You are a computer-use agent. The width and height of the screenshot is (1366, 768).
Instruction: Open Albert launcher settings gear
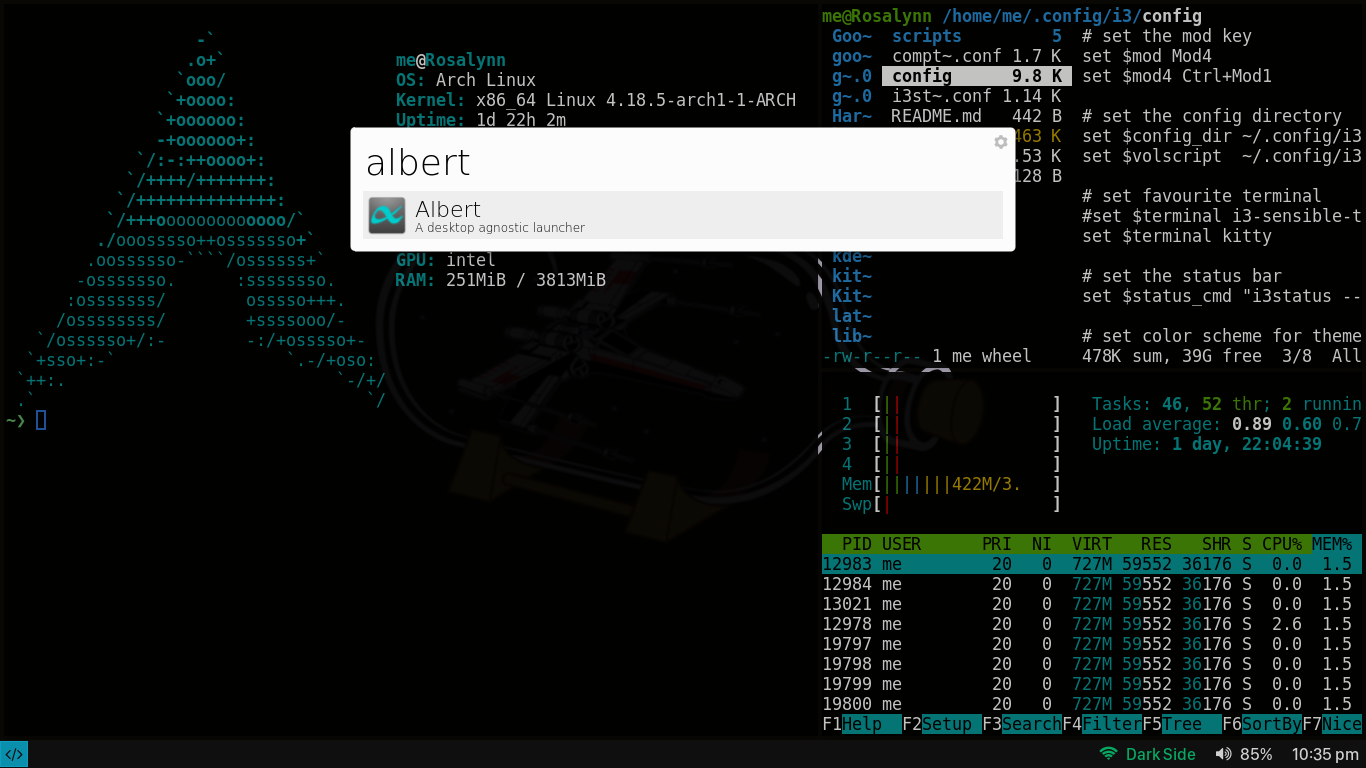coord(1000,142)
